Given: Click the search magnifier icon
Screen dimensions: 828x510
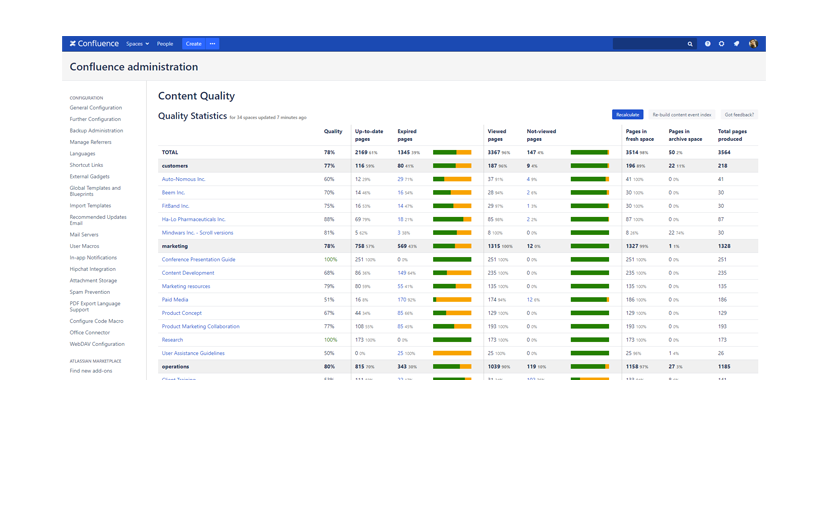Looking at the screenshot, I should click(690, 44).
